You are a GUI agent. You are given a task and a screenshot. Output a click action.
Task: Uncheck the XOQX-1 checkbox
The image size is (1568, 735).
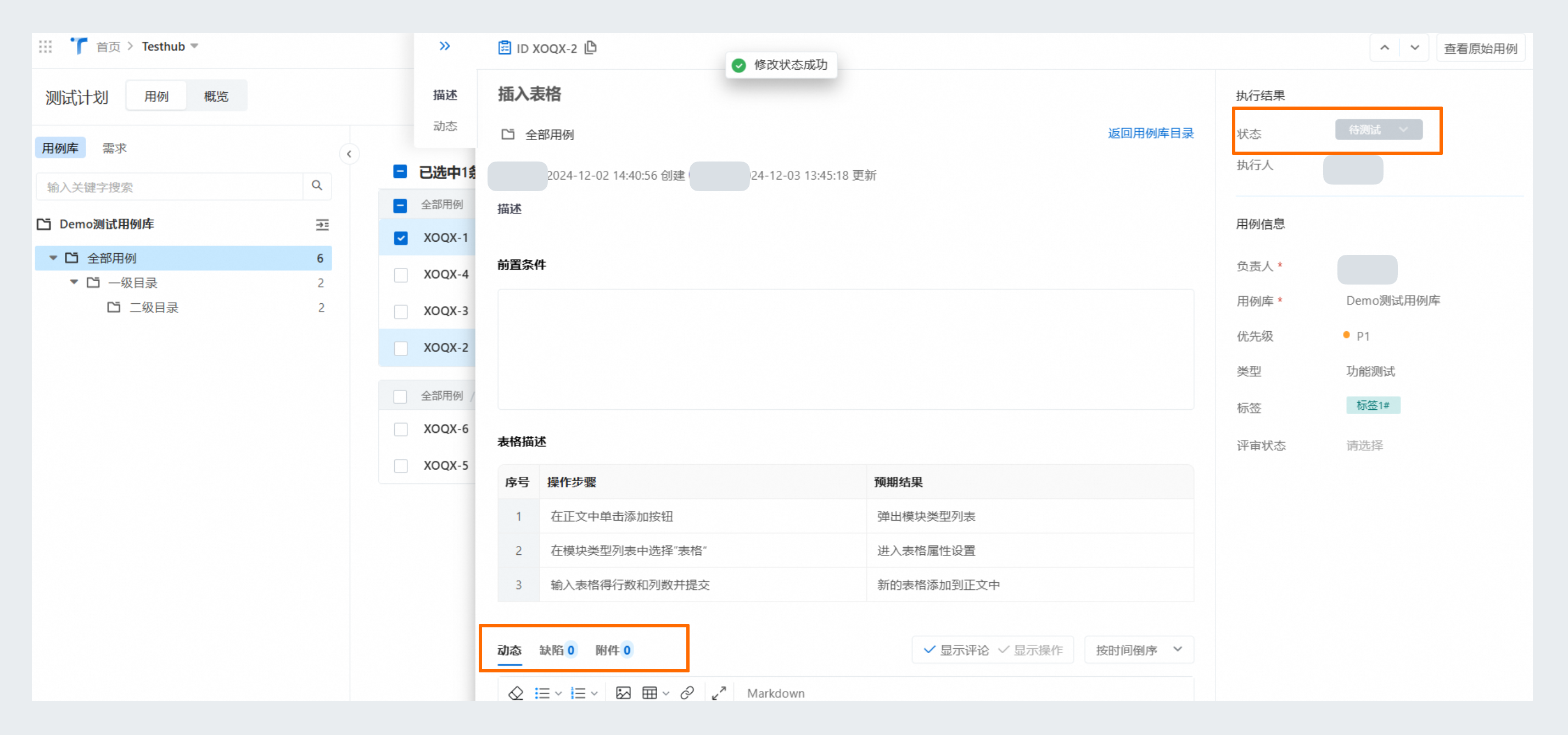pyautogui.click(x=401, y=238)
